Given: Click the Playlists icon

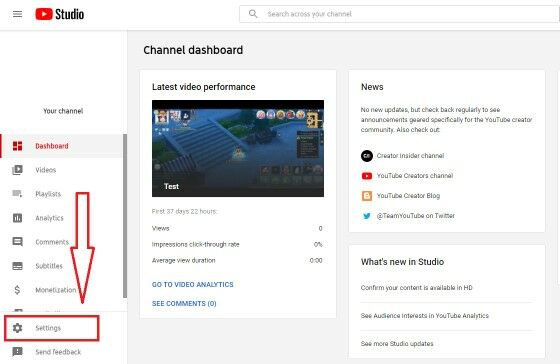Looking at the screenshot, I should (18, 194).
